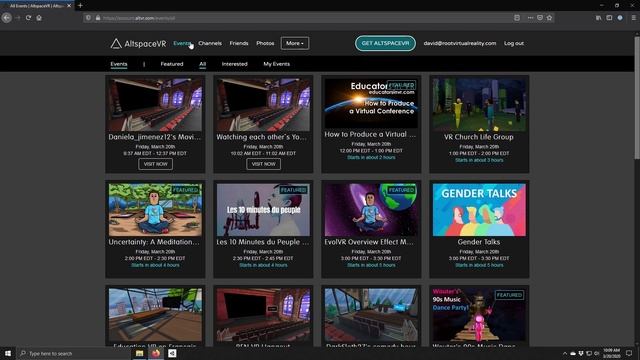Screen dimensions: 640x360
Task: Visit Now for Daniela_jimenez12's Movie event
Action: [x=156, y=164]
